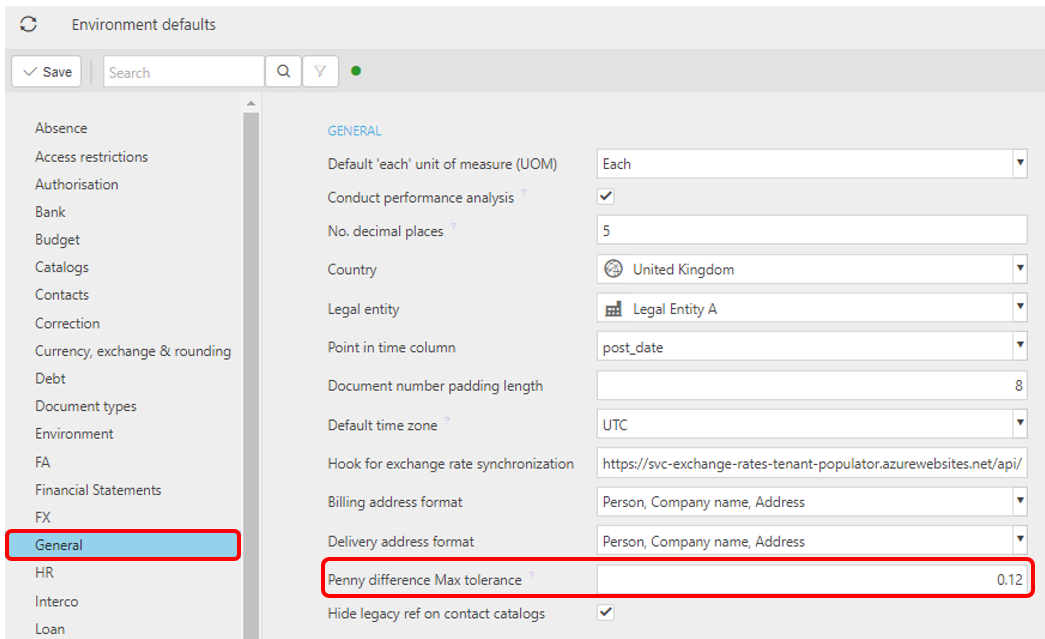
Task: Click Penny difference Max tolerance value field
Action: point(812,579)
